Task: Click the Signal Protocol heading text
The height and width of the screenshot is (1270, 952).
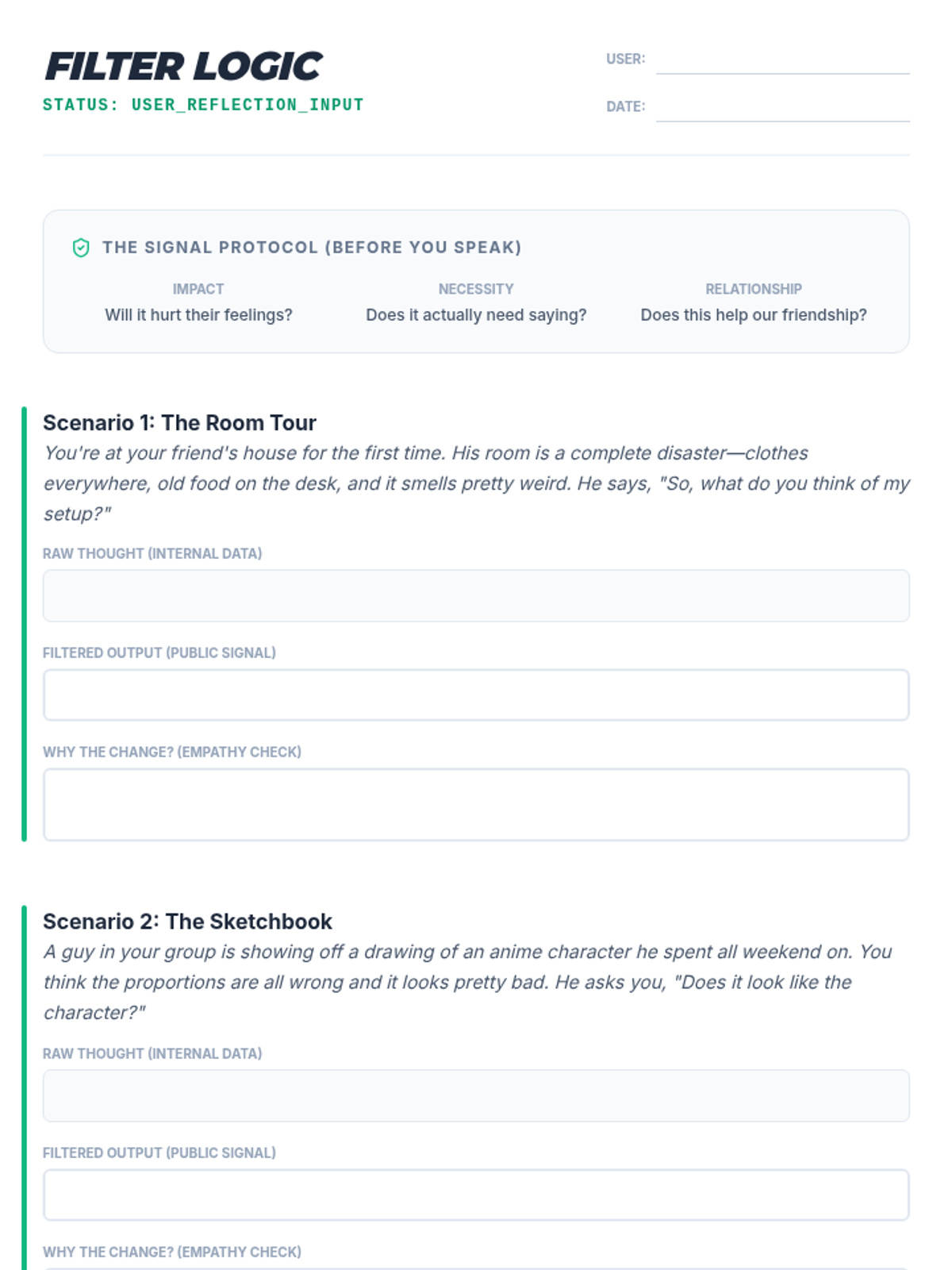Action: [312, 248]
